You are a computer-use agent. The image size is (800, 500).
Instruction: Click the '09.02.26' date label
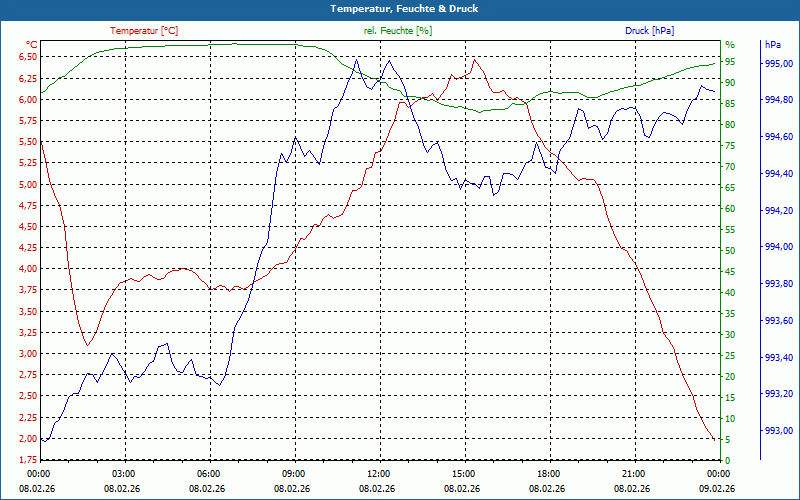[x=717, y=488]
